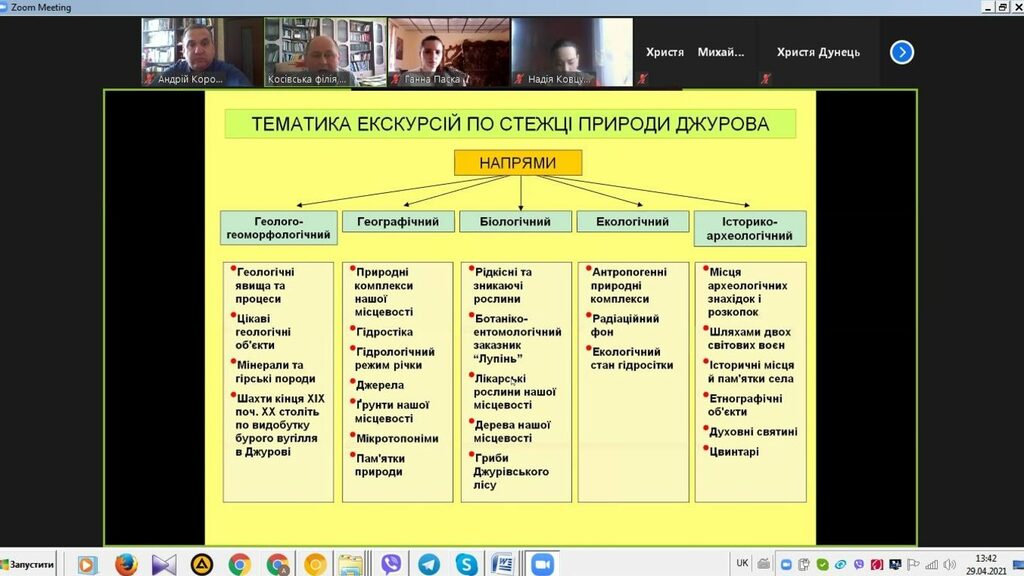Open Skype from the taskbar
The image size is (1024, 576).
click(466, 564)
